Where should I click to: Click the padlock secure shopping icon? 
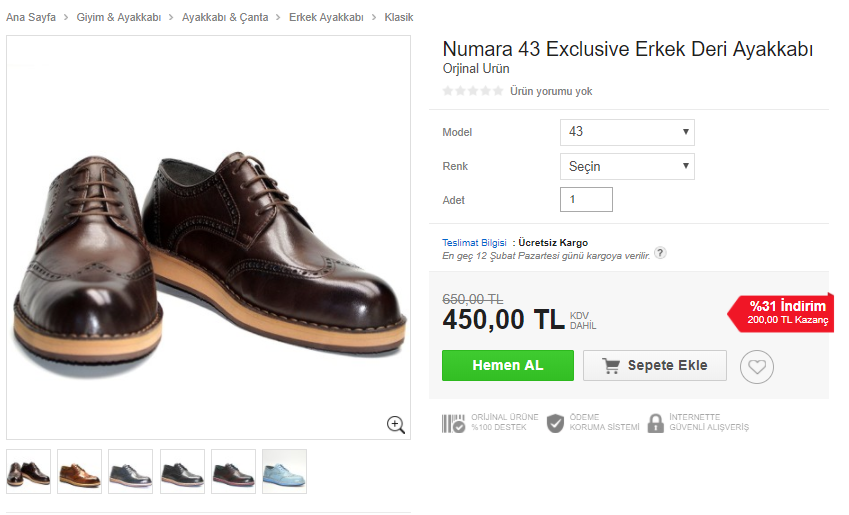[655, 423]
